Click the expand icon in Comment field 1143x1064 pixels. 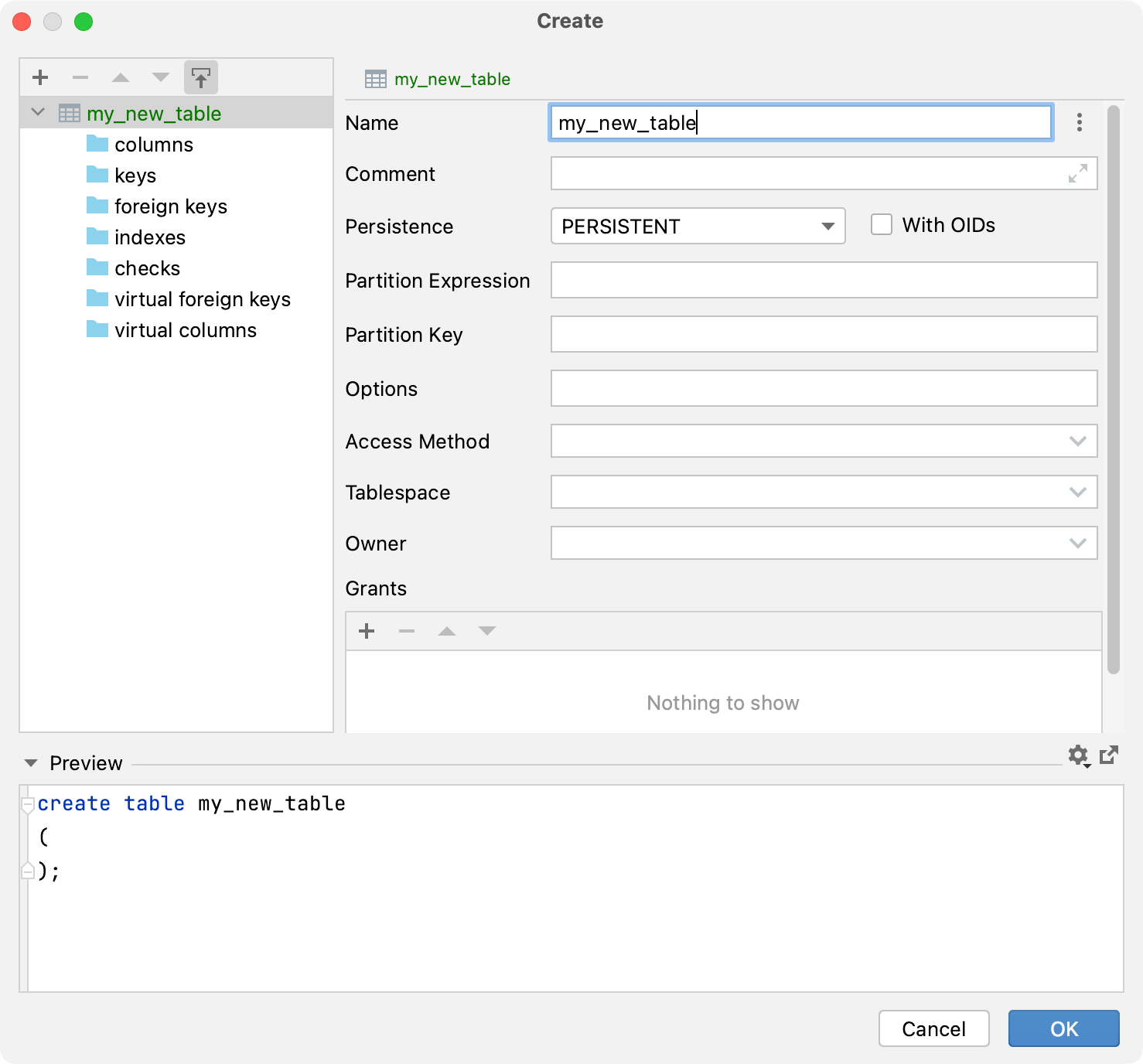(x=1077, y=173)
